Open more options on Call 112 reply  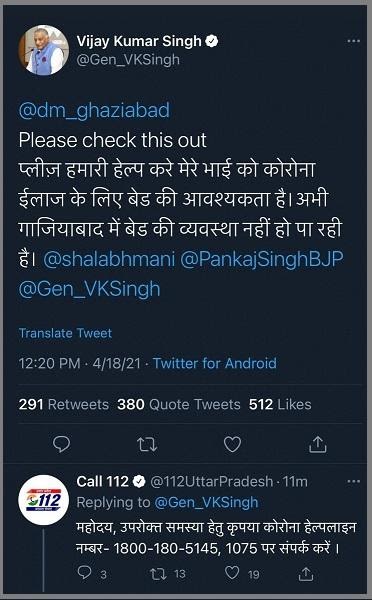pos(353,481)
